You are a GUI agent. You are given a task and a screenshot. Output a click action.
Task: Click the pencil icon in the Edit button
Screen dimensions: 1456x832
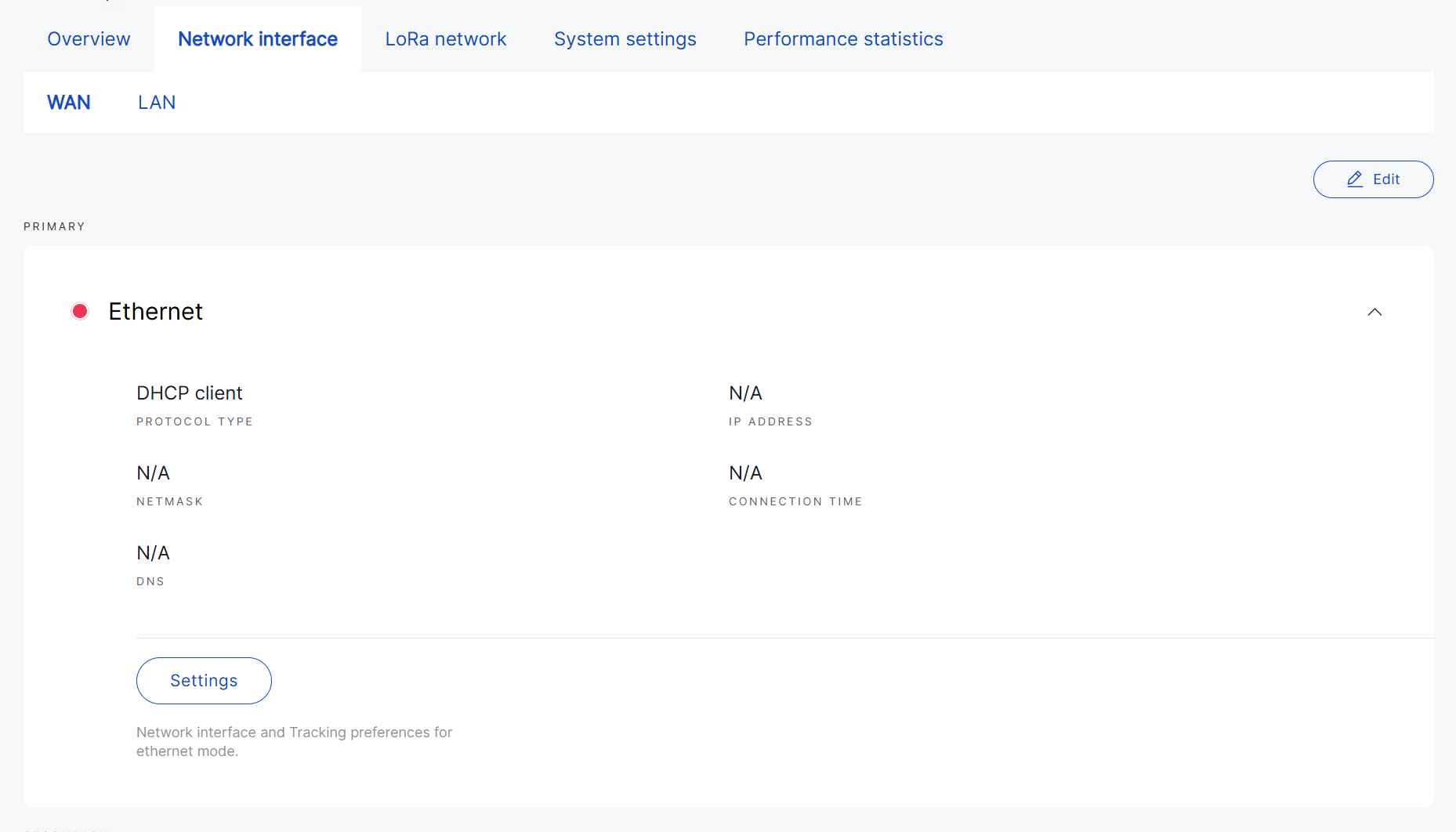click(1355, 179)
